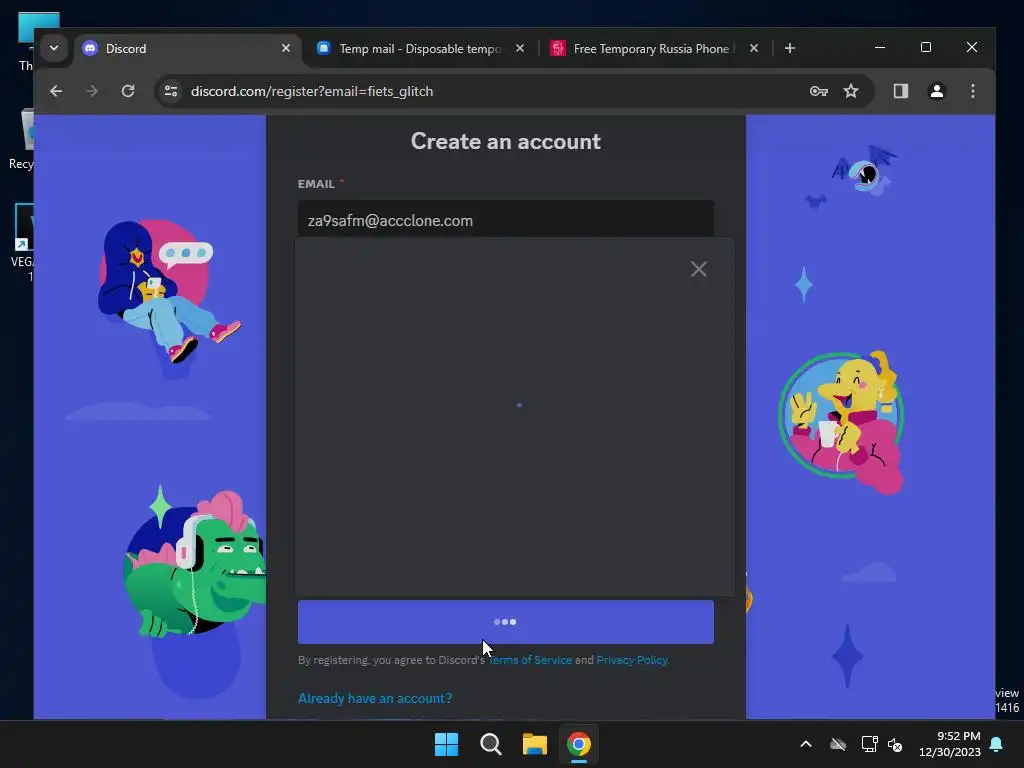
Task: Close the Free Temporary Russia Phone tab
Action: click(x=754, y=48)
